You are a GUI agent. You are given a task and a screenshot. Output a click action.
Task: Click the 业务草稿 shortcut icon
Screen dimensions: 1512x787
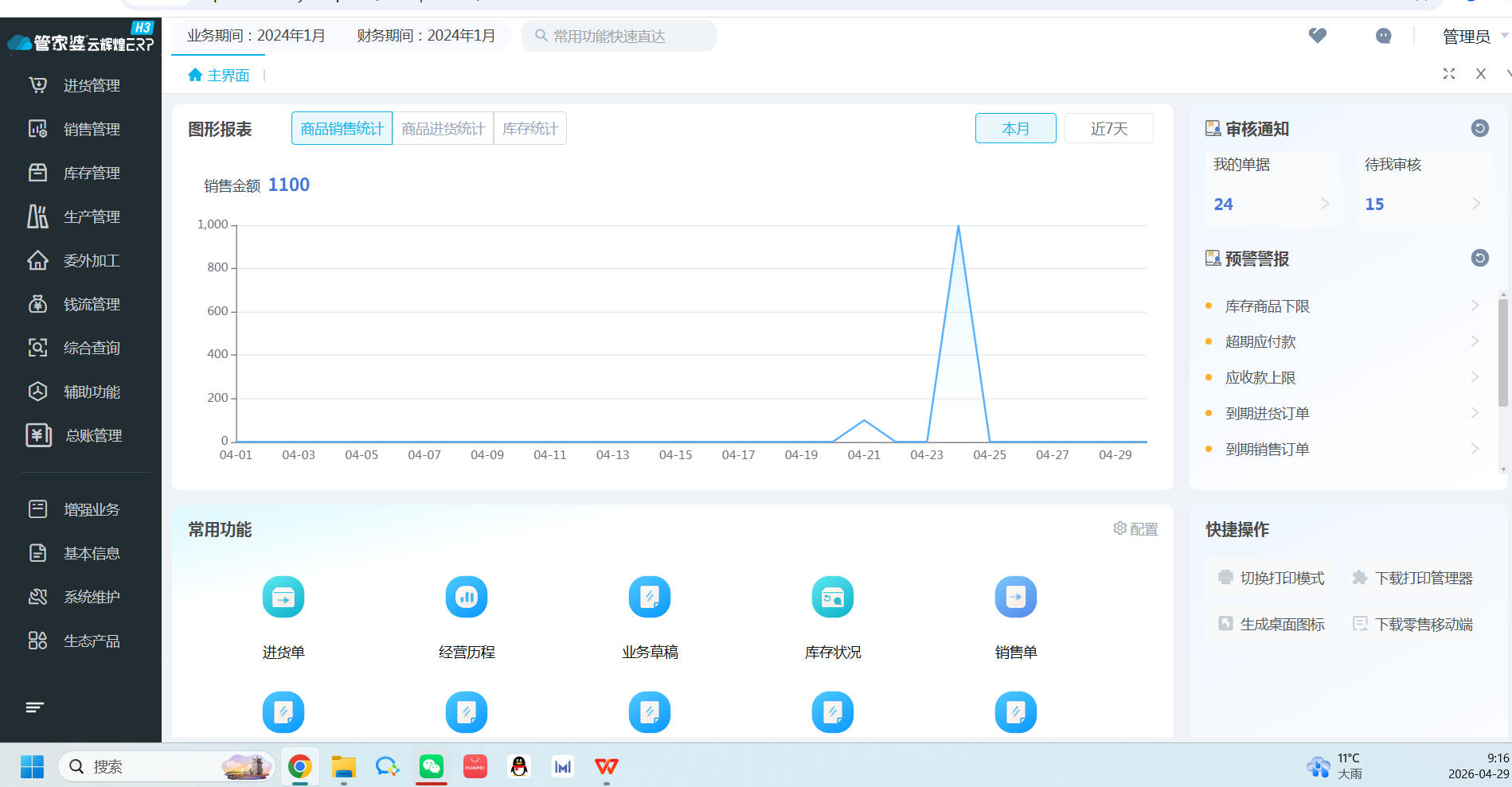(650, 597)
